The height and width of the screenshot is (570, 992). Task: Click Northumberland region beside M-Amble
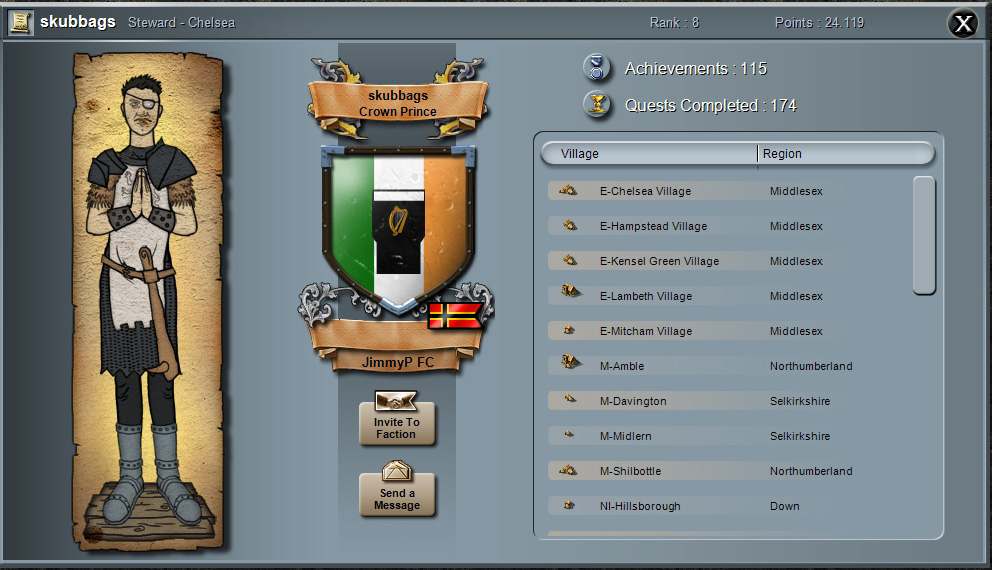[811, 366]
